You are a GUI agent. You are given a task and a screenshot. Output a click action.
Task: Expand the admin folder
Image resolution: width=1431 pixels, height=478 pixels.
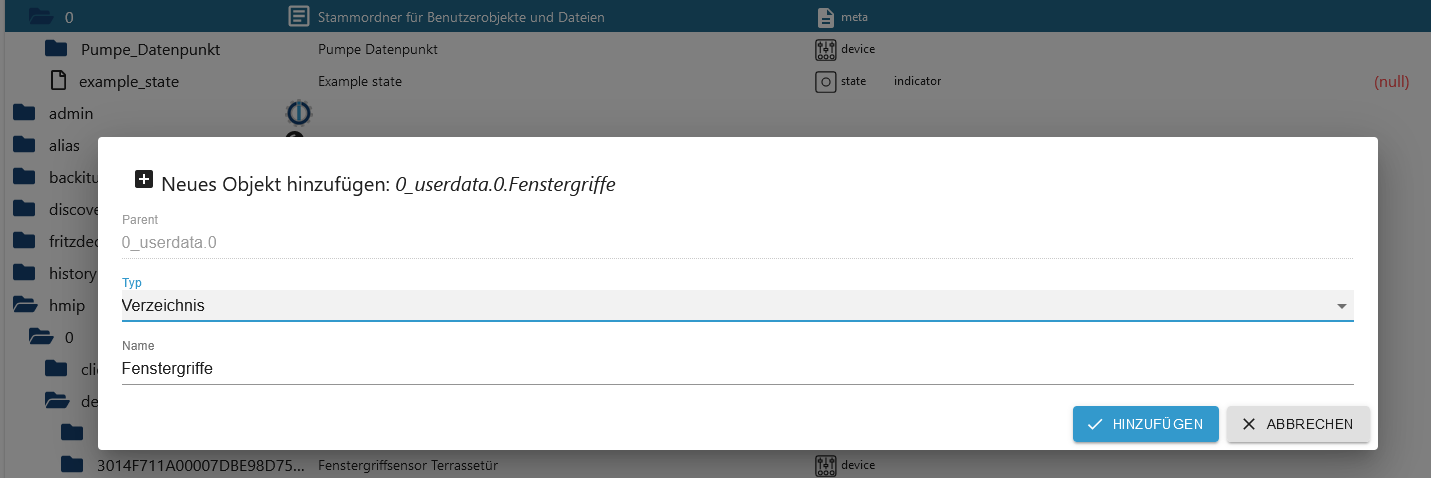point(24,113)
